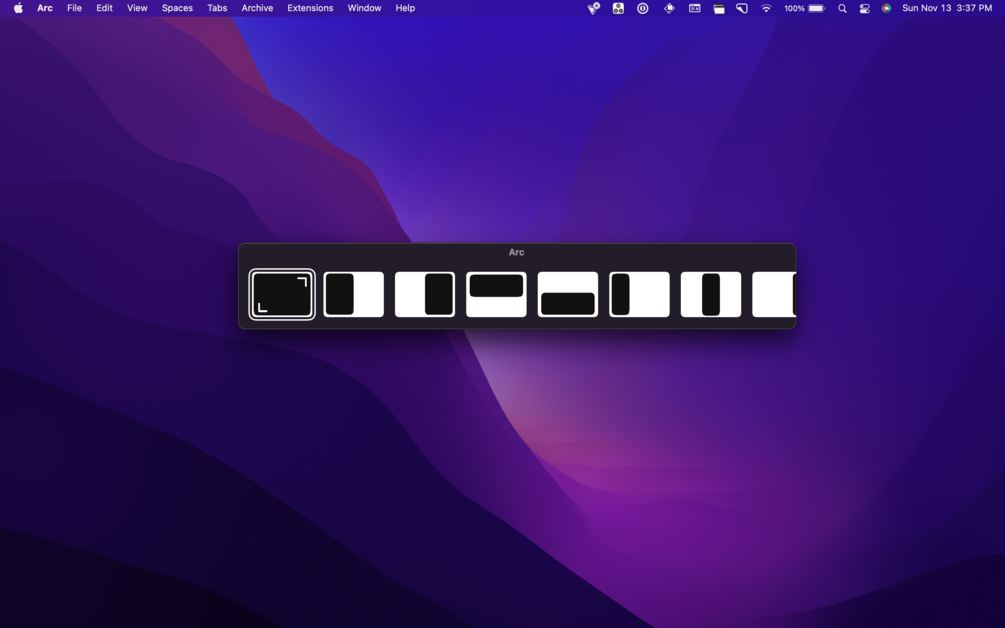Select the narrow left-third window layout
This screenshot has height=628, width=1005.
639,293
